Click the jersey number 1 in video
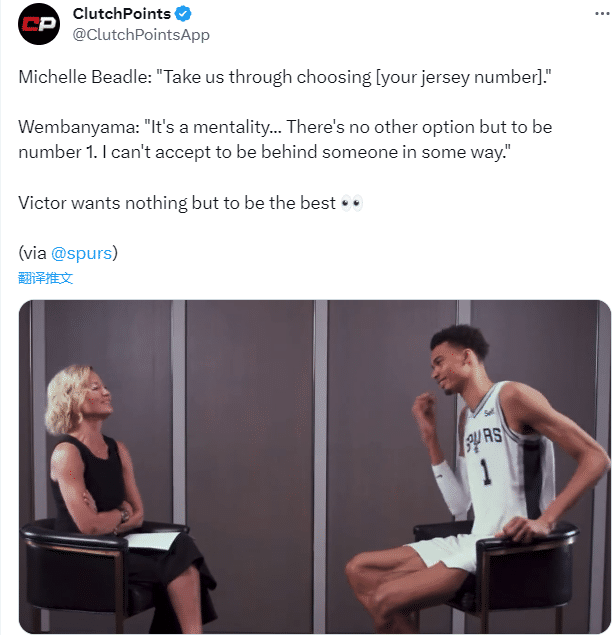This screenshot has width=614, height=635. tap(485, 471)
